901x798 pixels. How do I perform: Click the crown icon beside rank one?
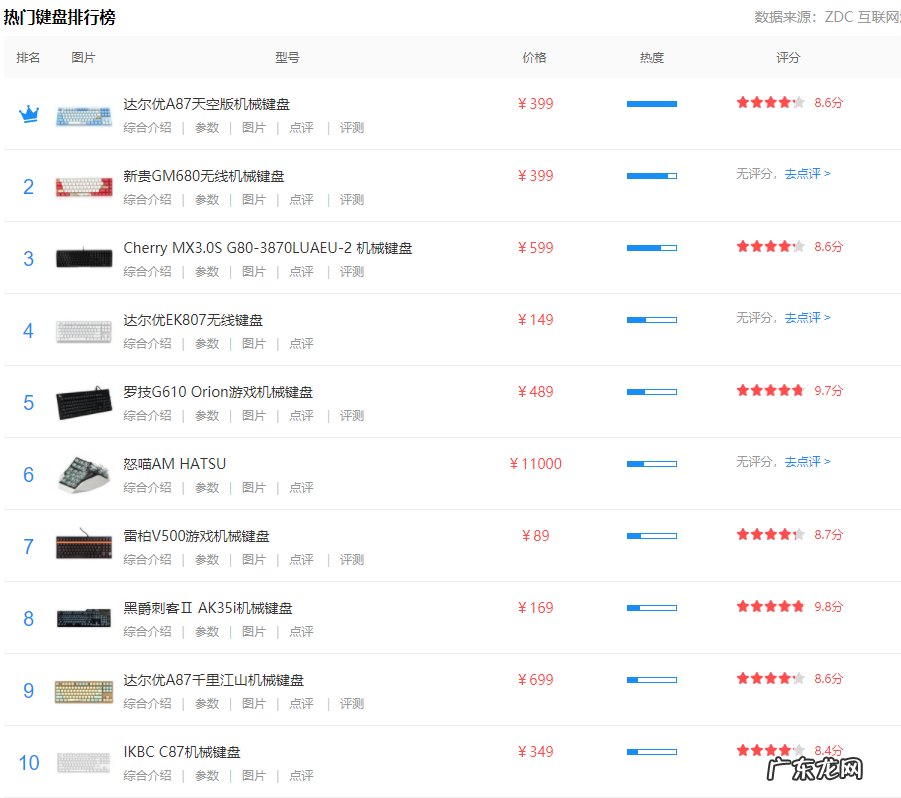click(x=28, y=113)
